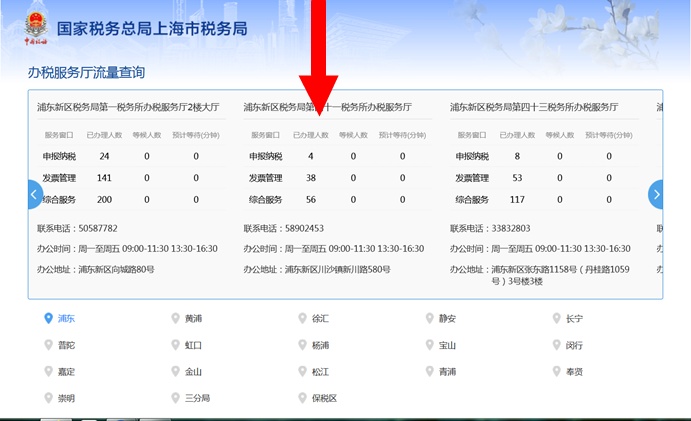Select the 杨浦 district

(x=320, y=345)
